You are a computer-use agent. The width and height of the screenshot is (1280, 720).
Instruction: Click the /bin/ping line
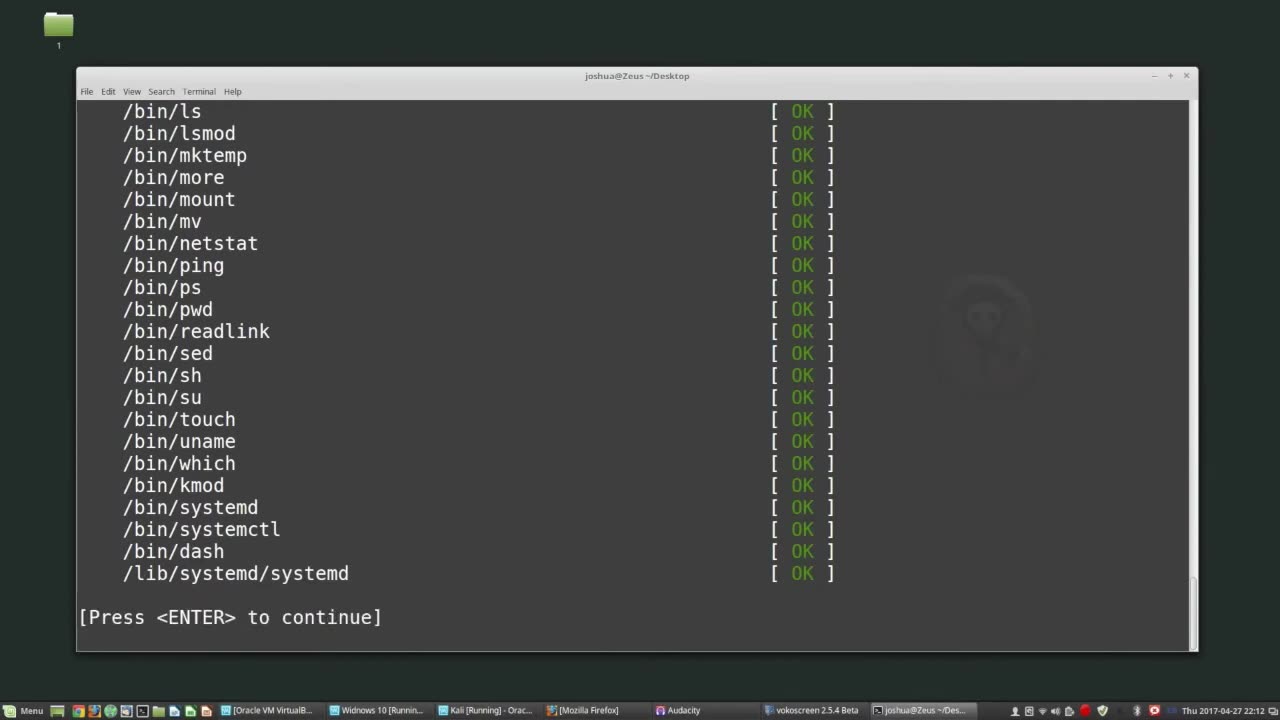click(173, 265)
